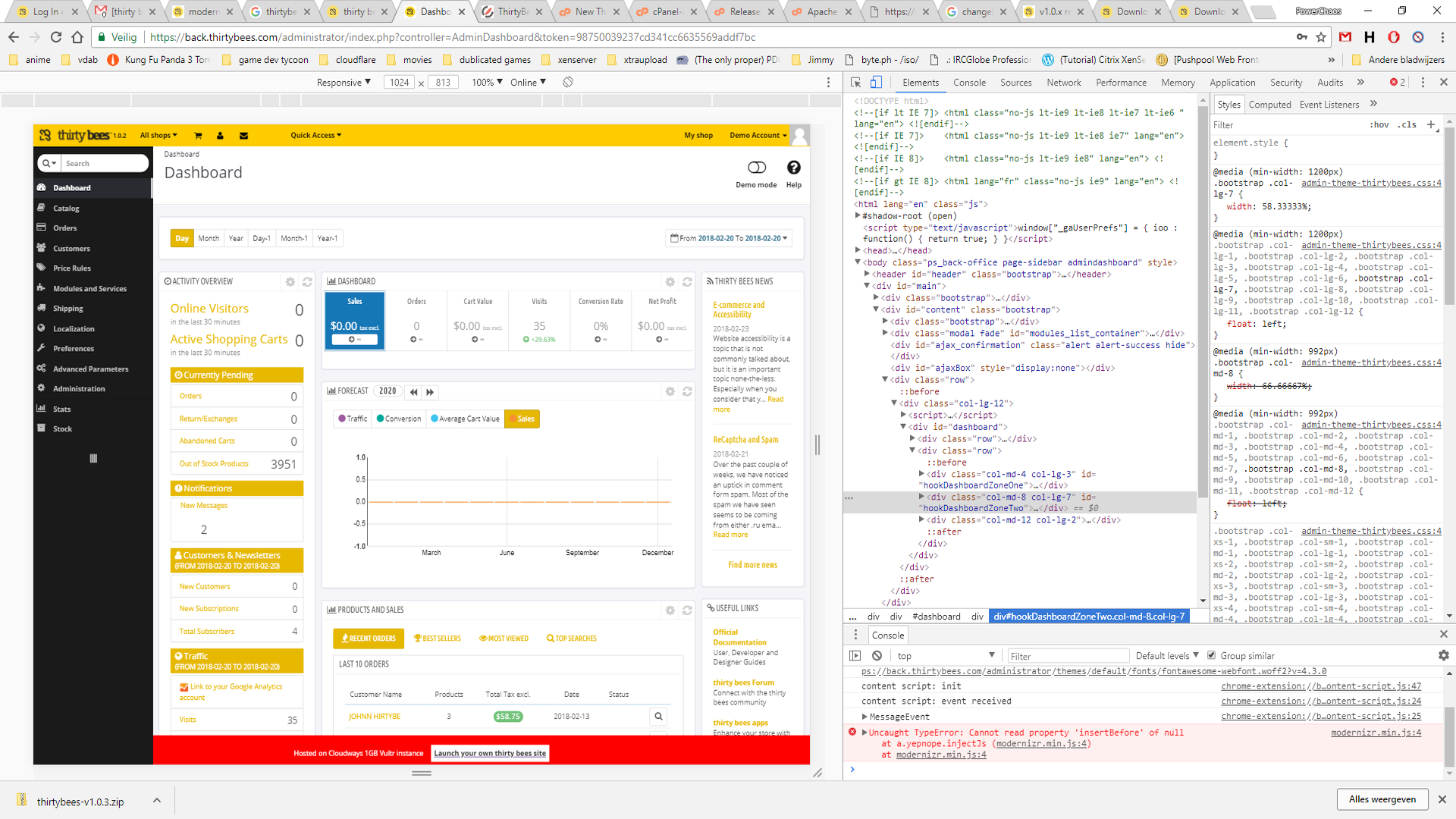This screenshot has height=819, width=1456.
Task: Open the Quick Access dropdown
Action: (x=315, y=136)
